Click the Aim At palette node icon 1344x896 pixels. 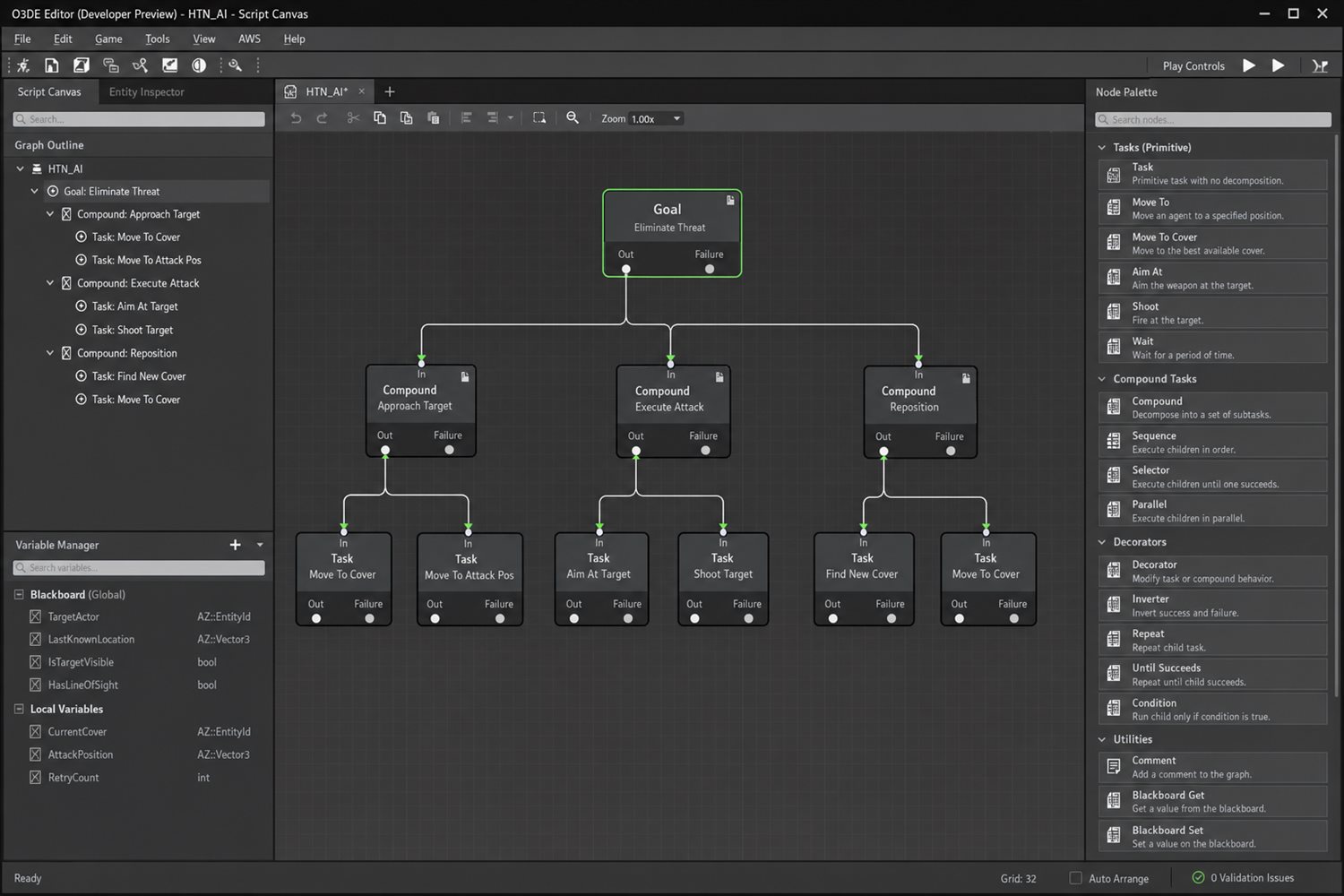click(x=1114, y=278)
